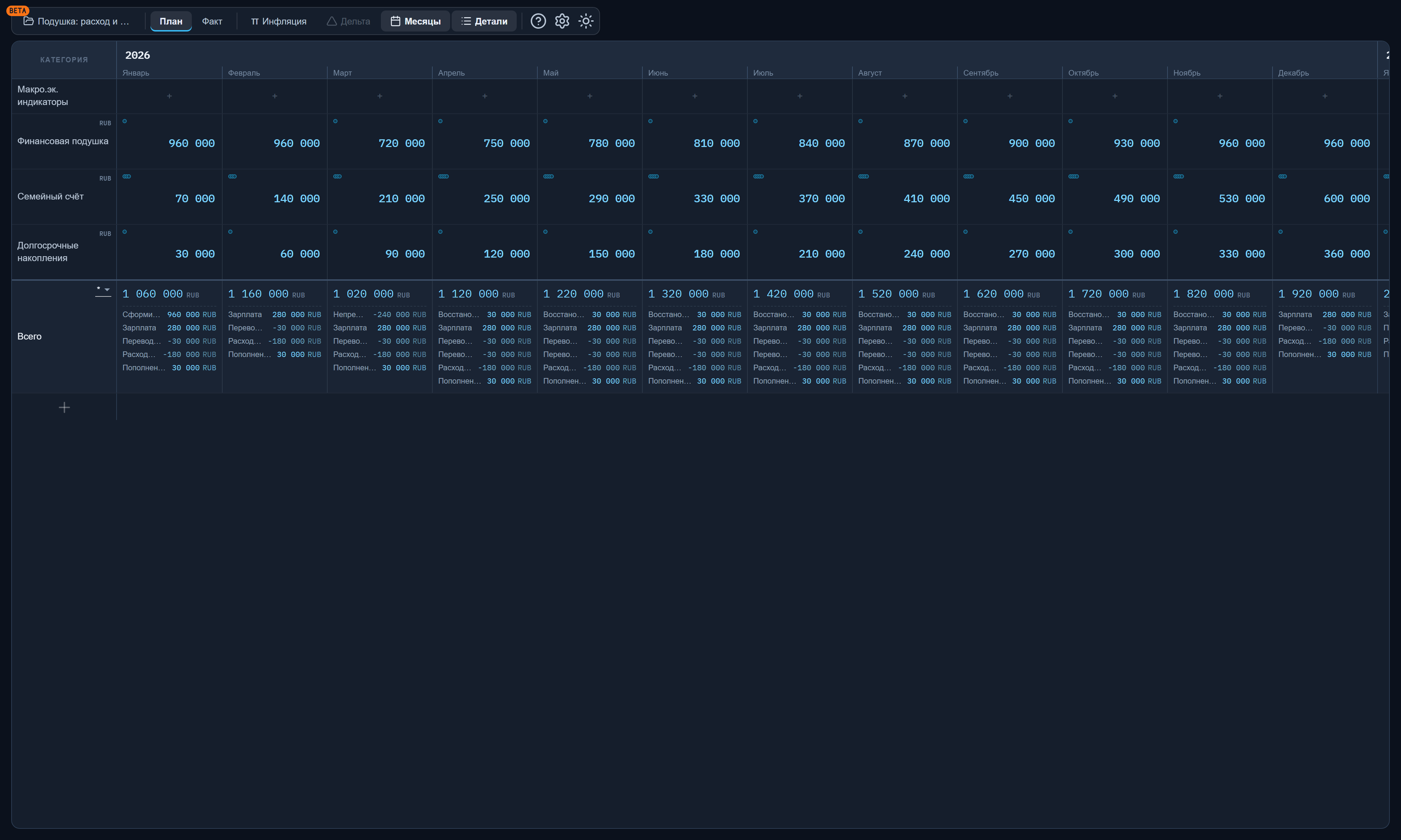Screen dimensions: 1401x840
Task: Click the Финансовая подушка value 870 000 for Август
Action: click(927, 143)
